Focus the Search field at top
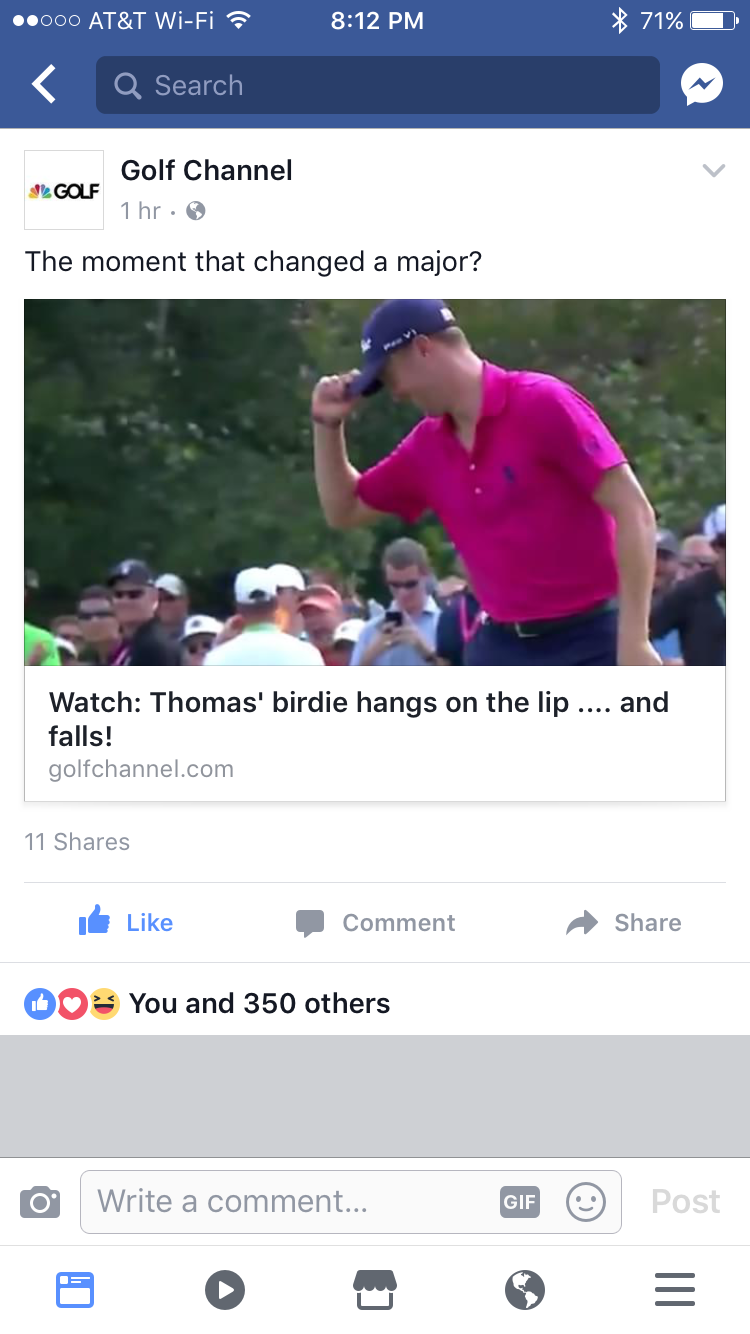 378,85
